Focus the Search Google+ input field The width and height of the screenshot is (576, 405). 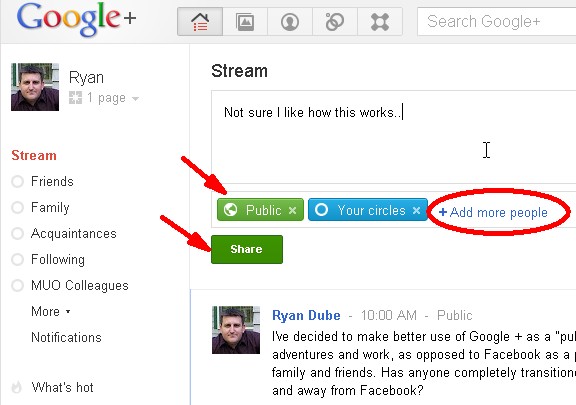coord(497,22)
